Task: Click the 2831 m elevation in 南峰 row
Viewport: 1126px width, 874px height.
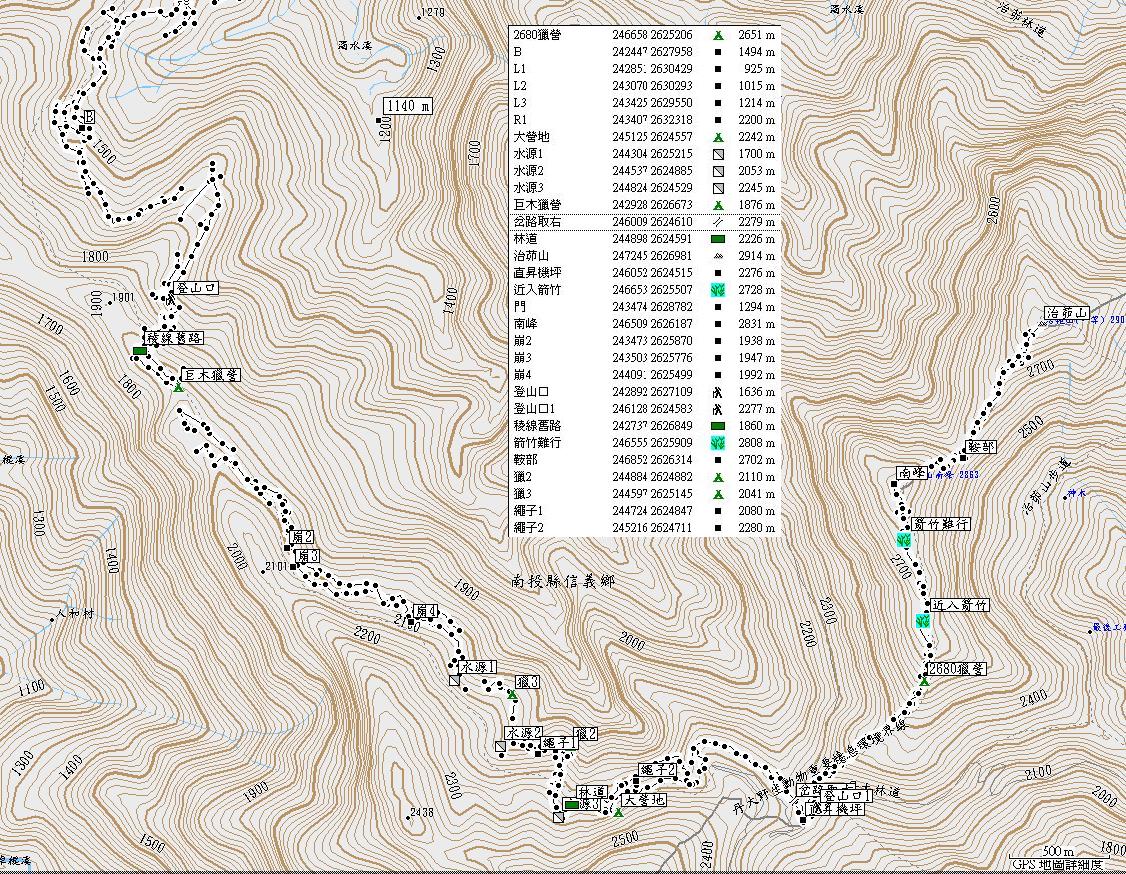Action: [x=756, y=325]
